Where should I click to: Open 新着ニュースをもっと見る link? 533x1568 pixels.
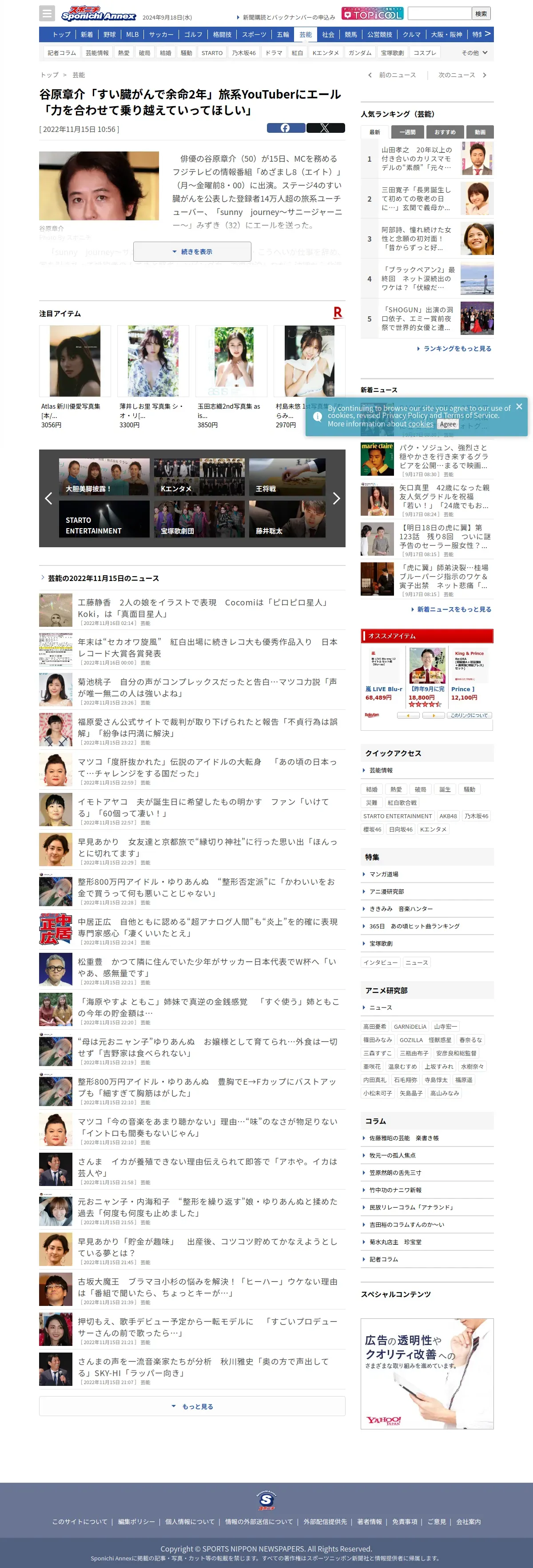click(x=451, y=609)
